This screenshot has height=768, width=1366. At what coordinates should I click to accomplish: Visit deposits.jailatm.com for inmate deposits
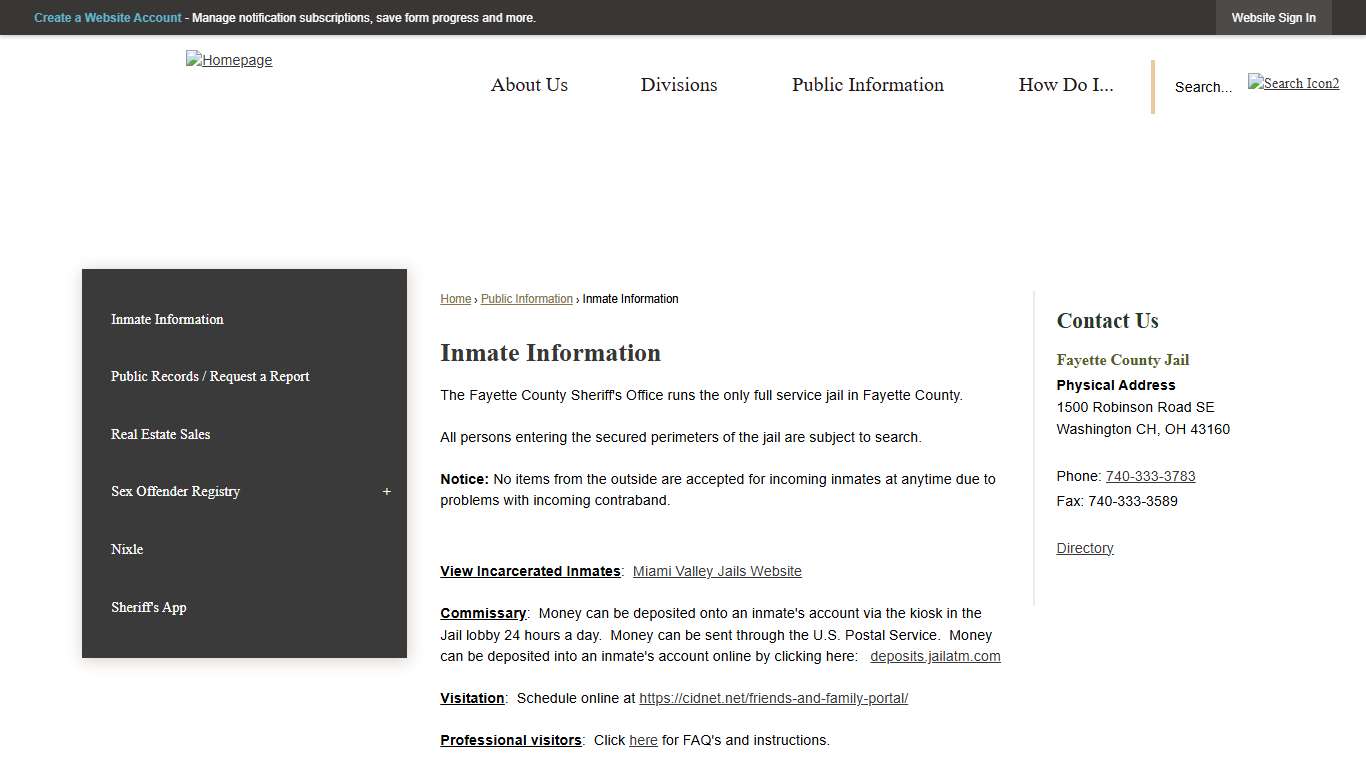point(934,656)
